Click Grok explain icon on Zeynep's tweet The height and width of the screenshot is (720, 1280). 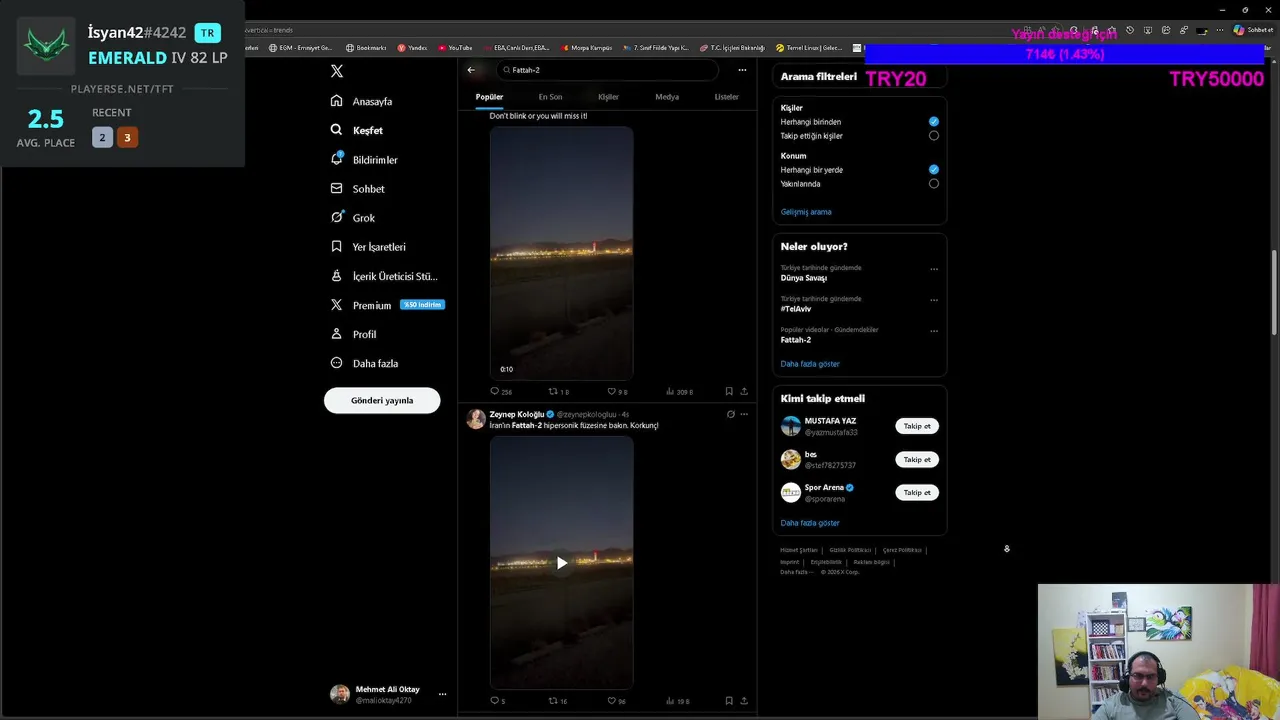click(x=730, y=414)
